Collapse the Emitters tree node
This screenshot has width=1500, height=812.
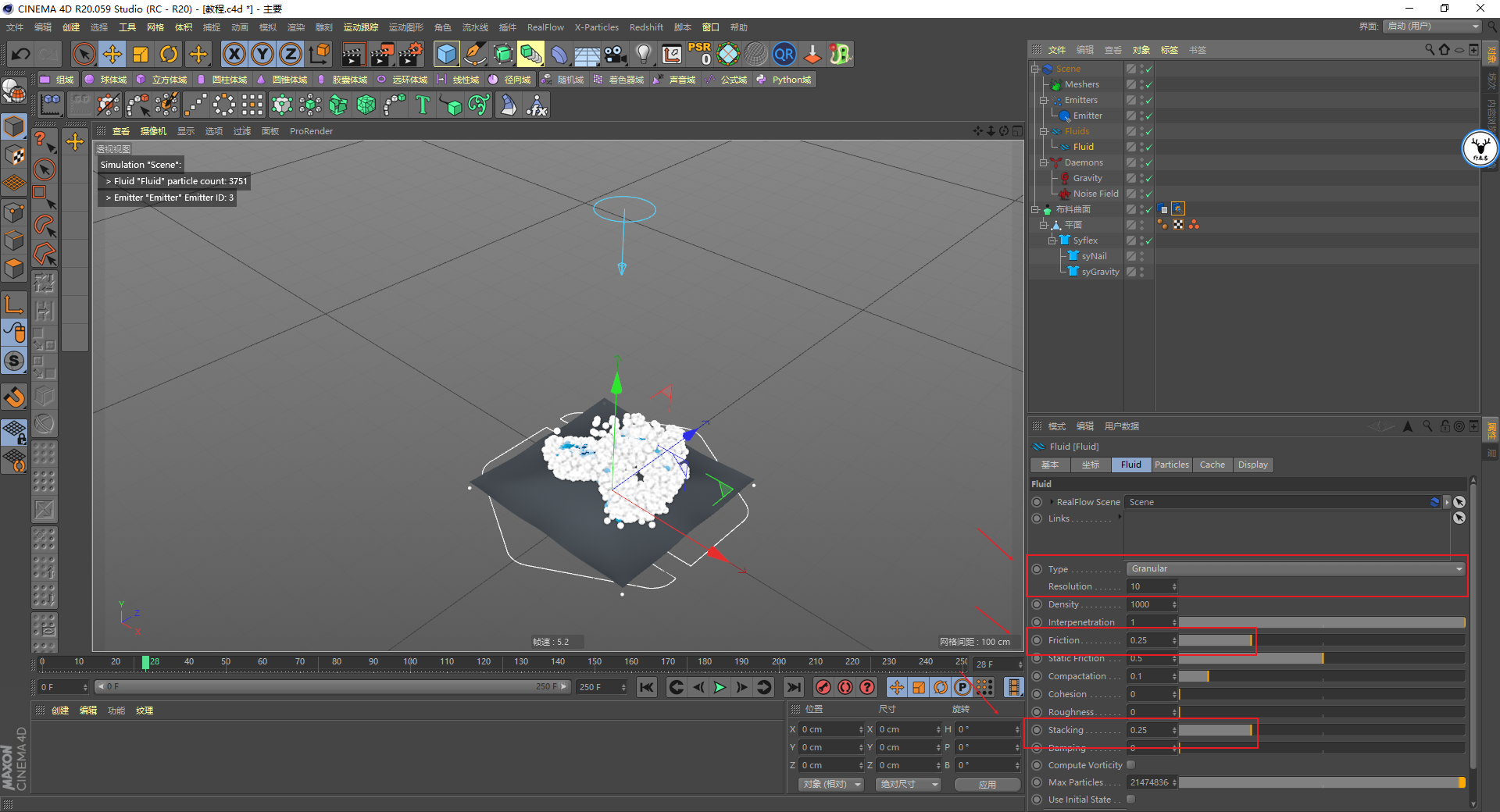point(1044,100)
